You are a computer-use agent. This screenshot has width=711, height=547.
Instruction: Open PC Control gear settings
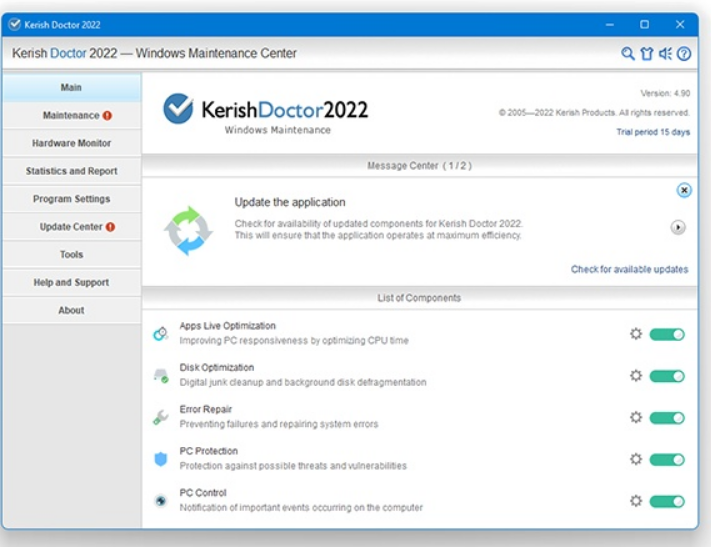coord(636,501)
